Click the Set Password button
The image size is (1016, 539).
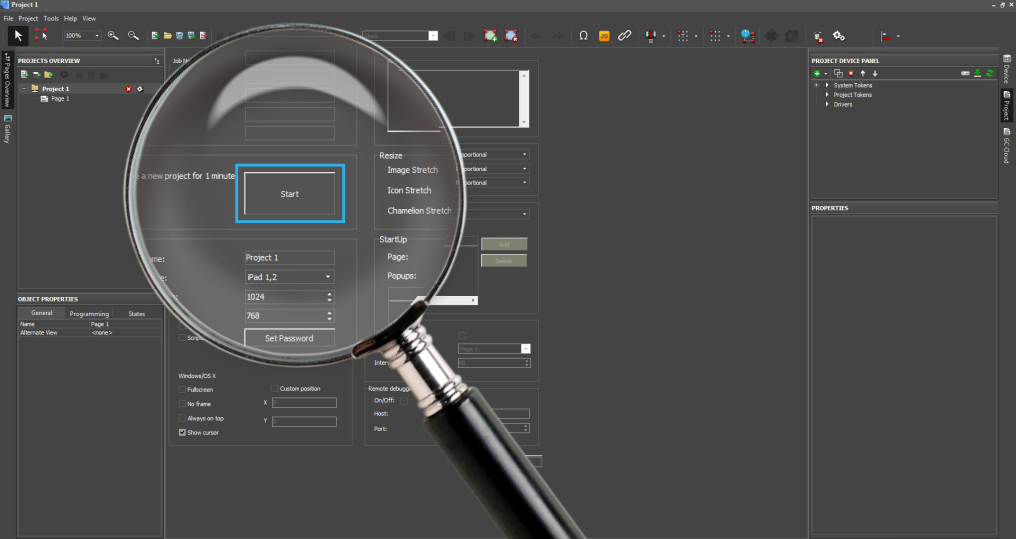[289, 338]
